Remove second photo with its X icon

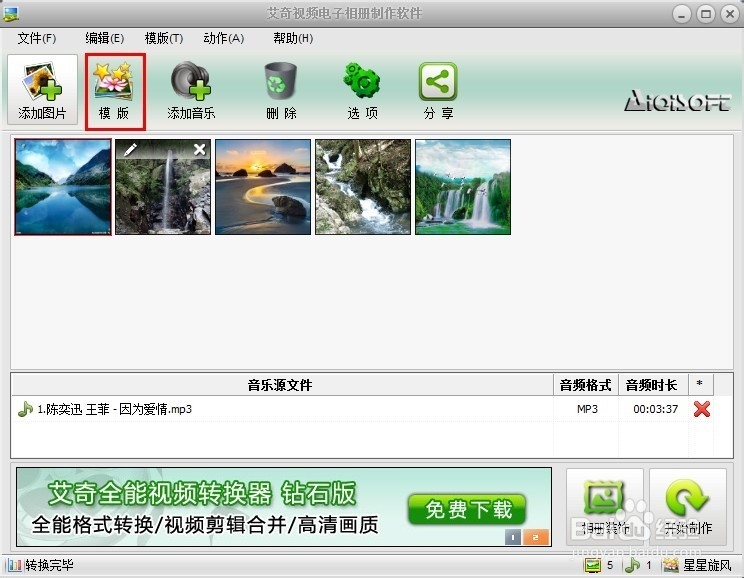click(200, 149)
